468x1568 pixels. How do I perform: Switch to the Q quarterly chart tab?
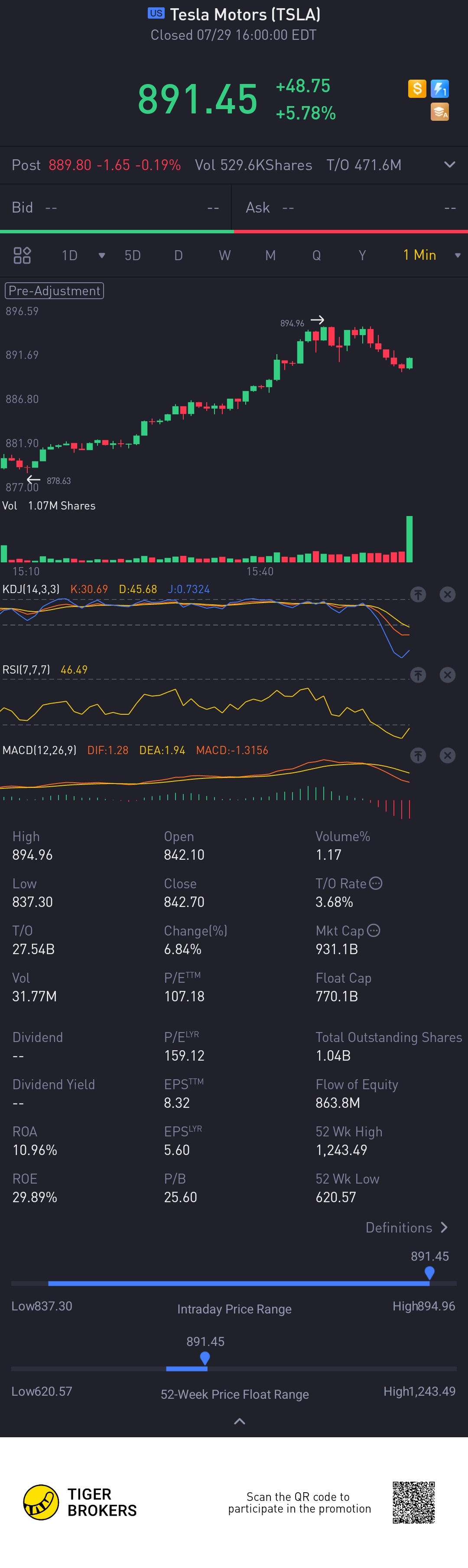click(x=316, y=255)
